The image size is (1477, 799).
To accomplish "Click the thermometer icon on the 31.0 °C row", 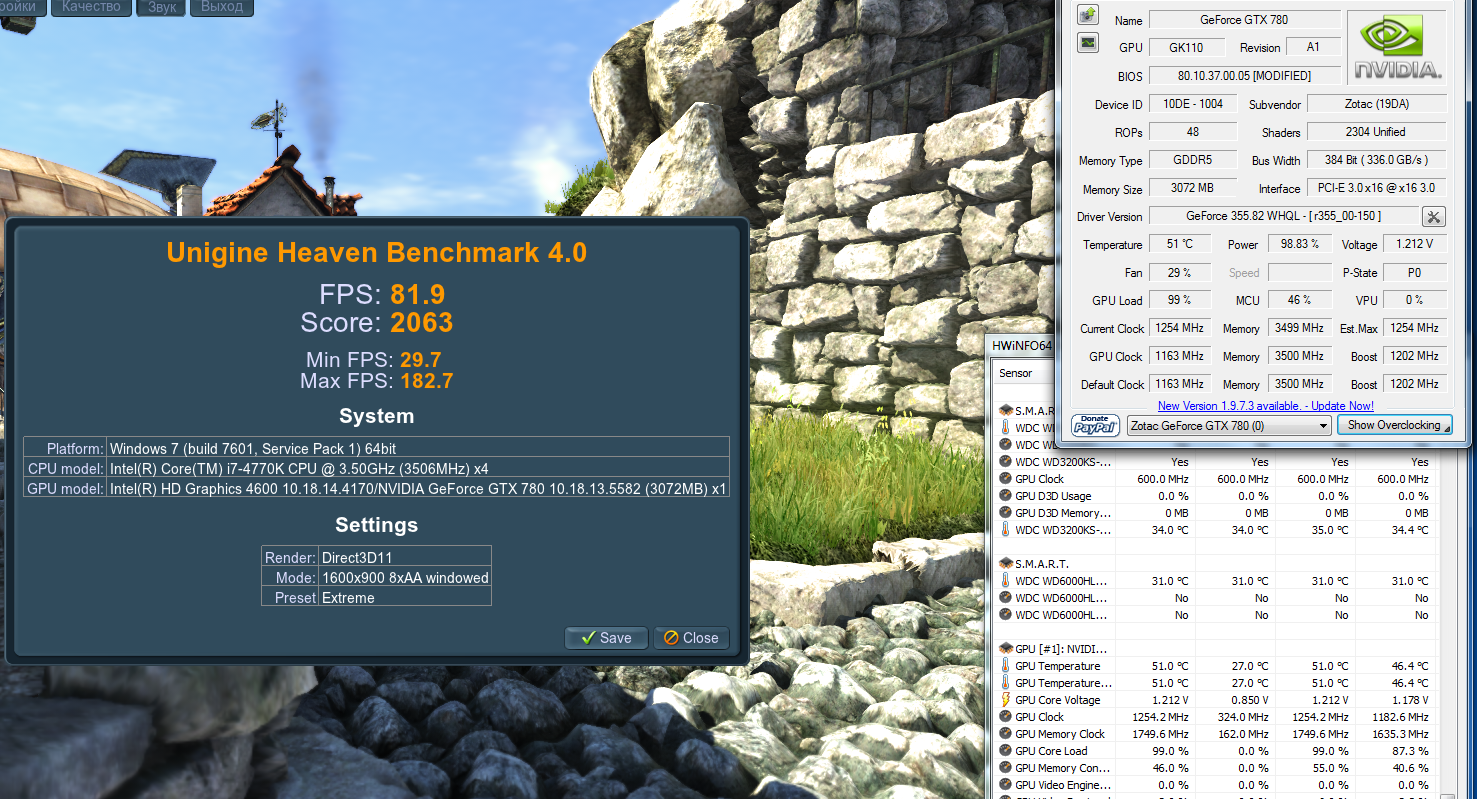I will 1005,581.
